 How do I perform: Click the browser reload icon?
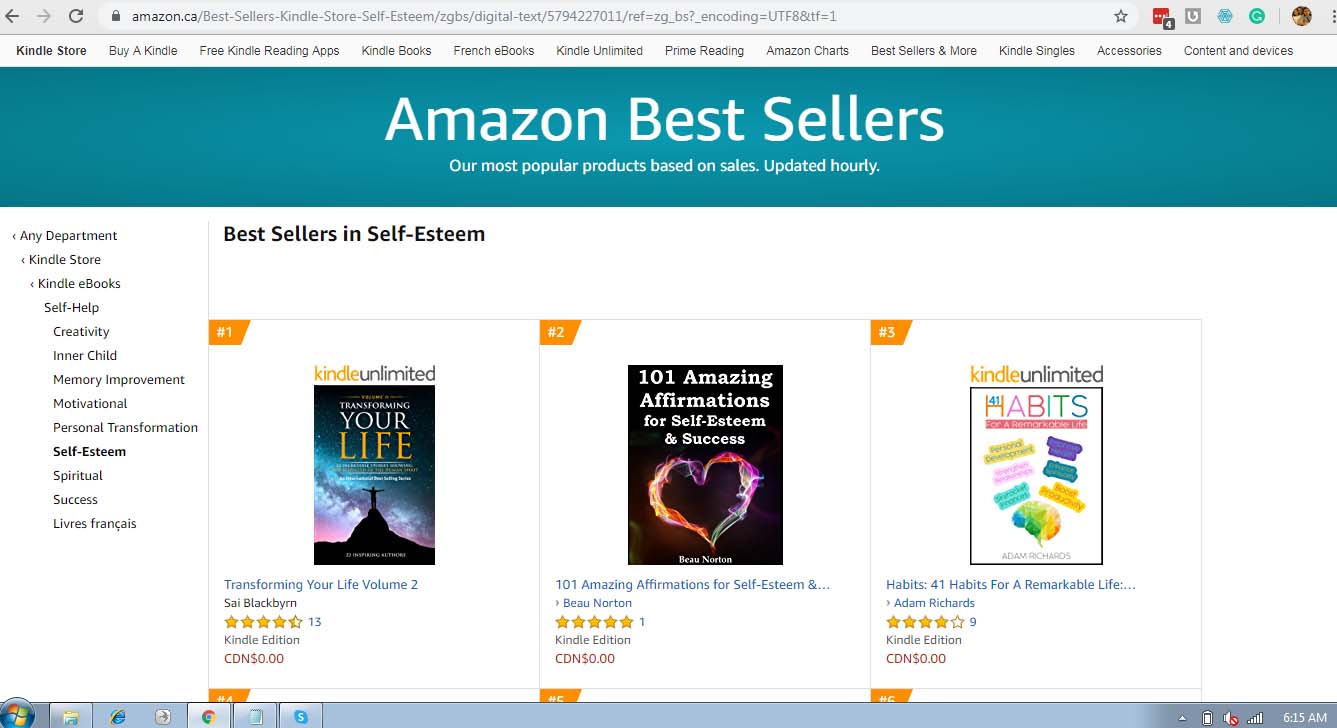pyautogui.click(x=76, y=16)
